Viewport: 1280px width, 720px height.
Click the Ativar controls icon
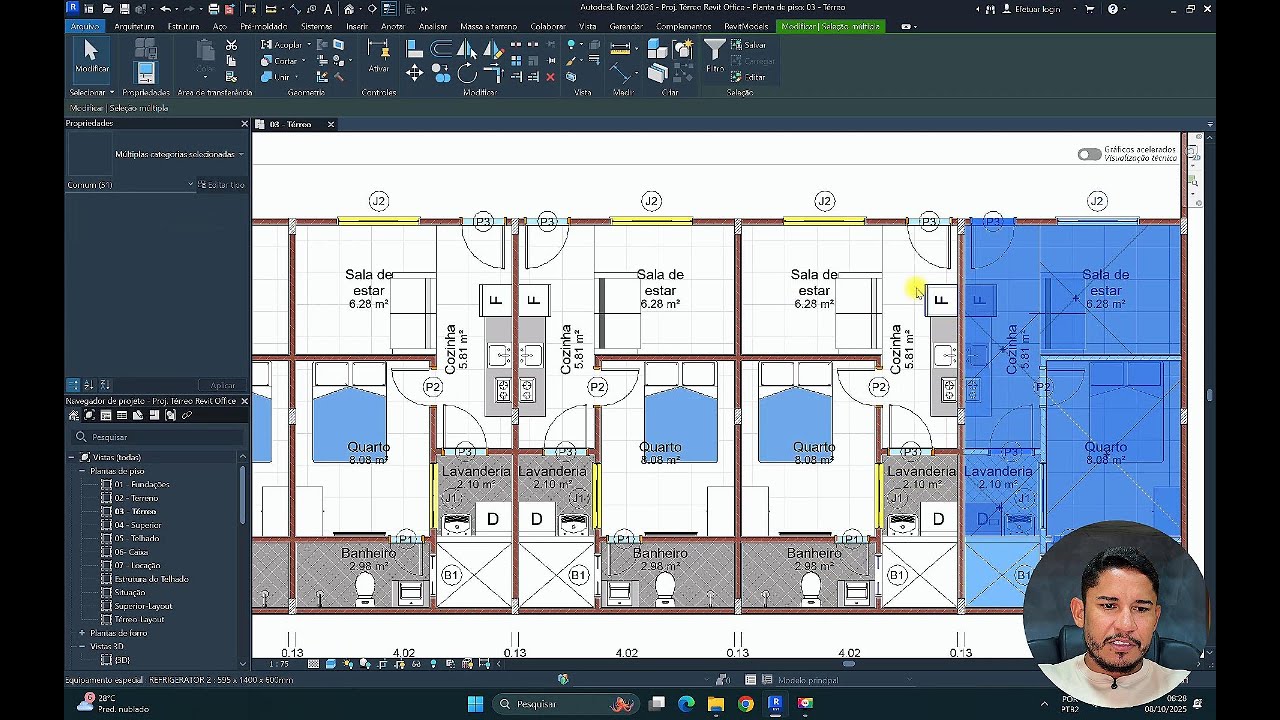[x=378, y=57]
